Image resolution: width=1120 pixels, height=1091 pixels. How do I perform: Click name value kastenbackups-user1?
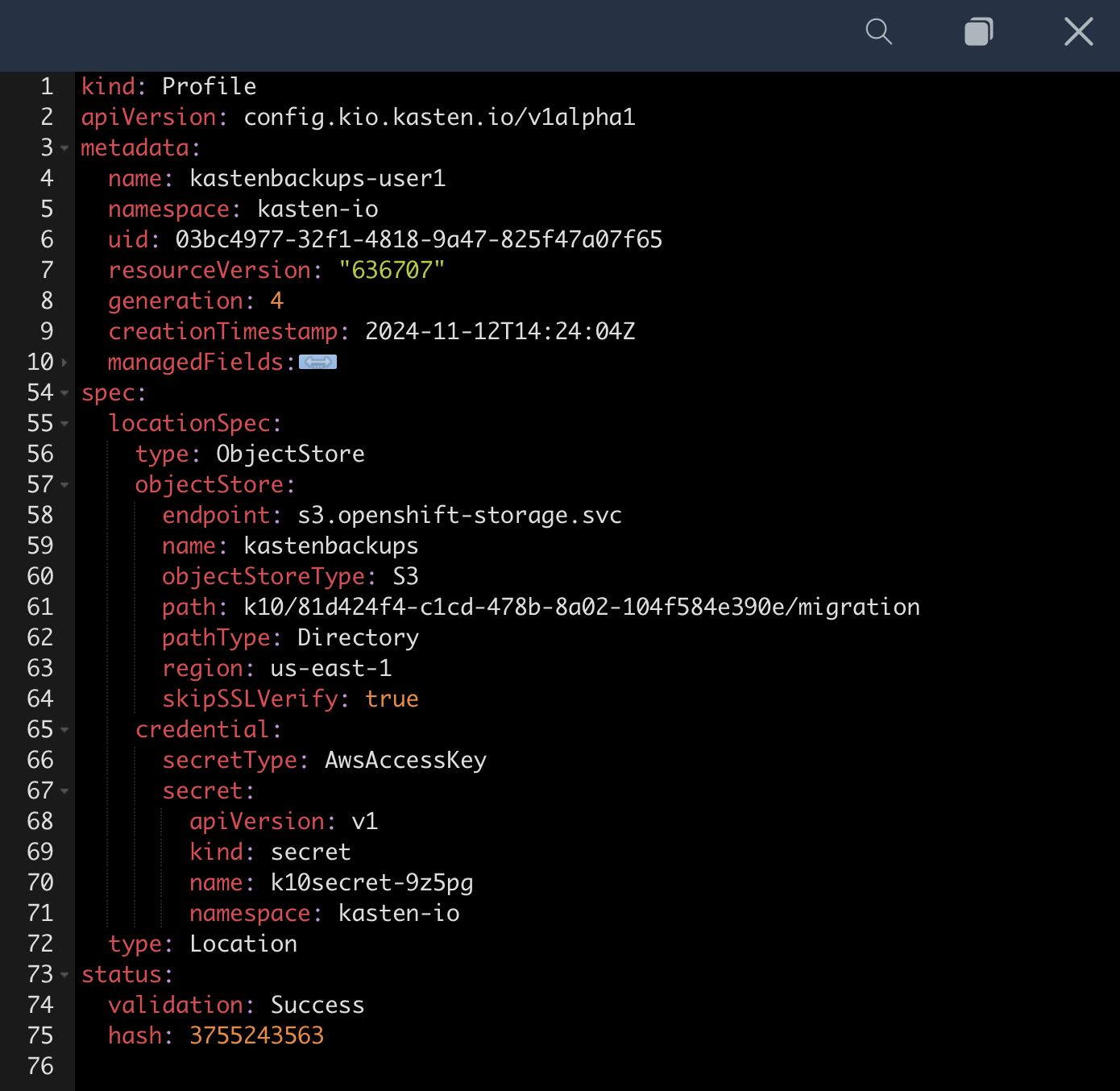pyautogui.click(x=317, y=178)
